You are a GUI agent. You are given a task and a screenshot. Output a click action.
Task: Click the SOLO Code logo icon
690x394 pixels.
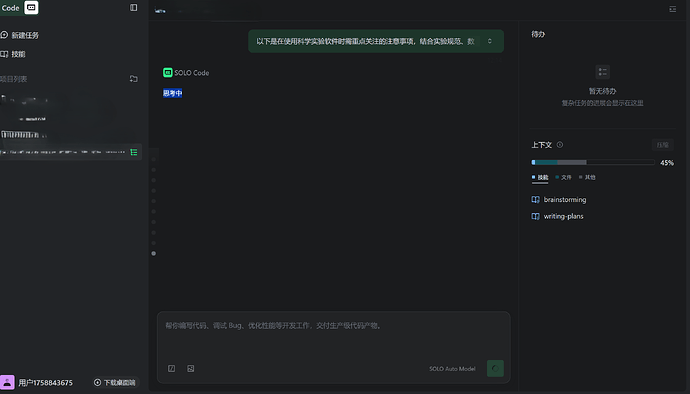pos(31,7)
